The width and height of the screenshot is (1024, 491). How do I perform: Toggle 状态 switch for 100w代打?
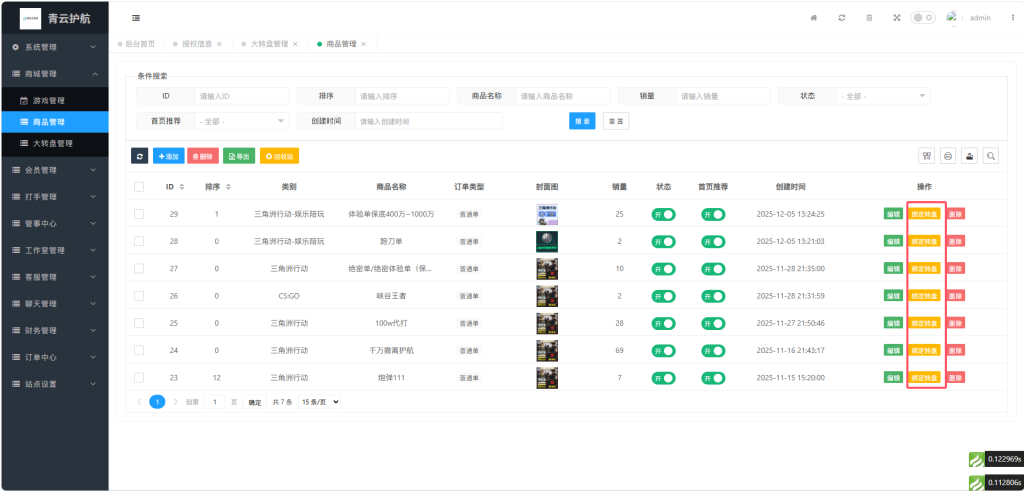664,323
